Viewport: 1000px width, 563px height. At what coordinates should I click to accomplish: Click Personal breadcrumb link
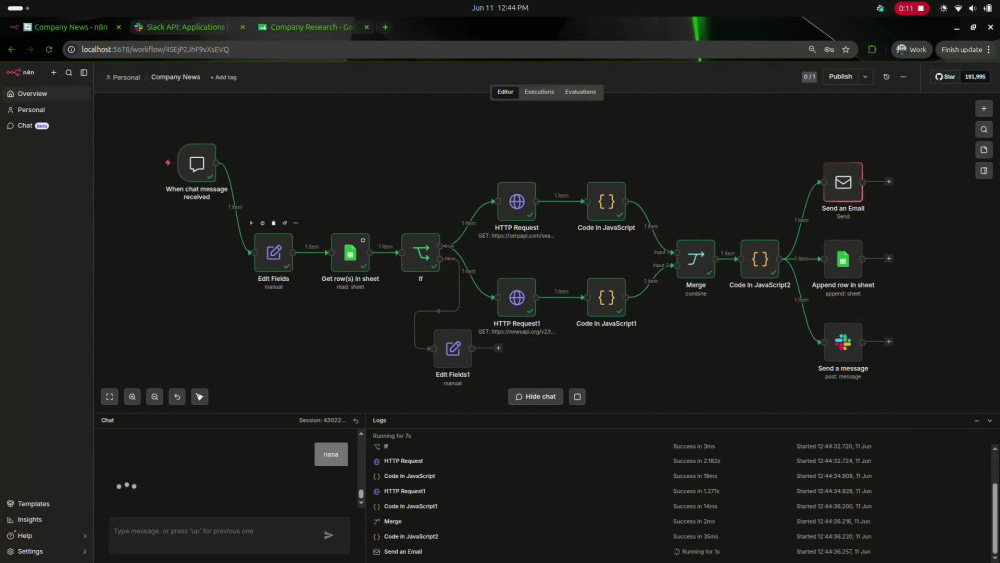(123, 77)
